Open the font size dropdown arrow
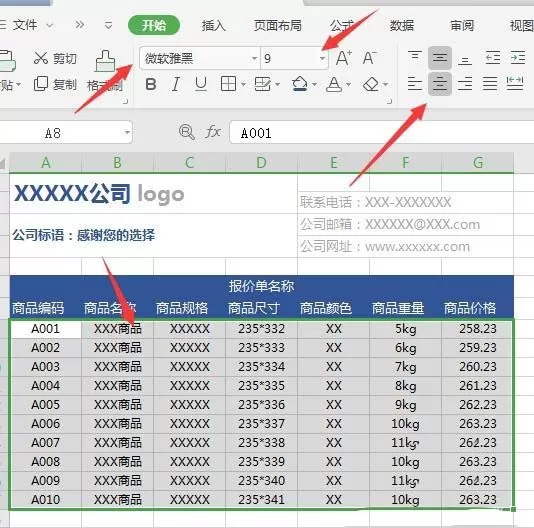Image resolution: width=534 pixels, height=528 pixels. click(x=322, y=58)
